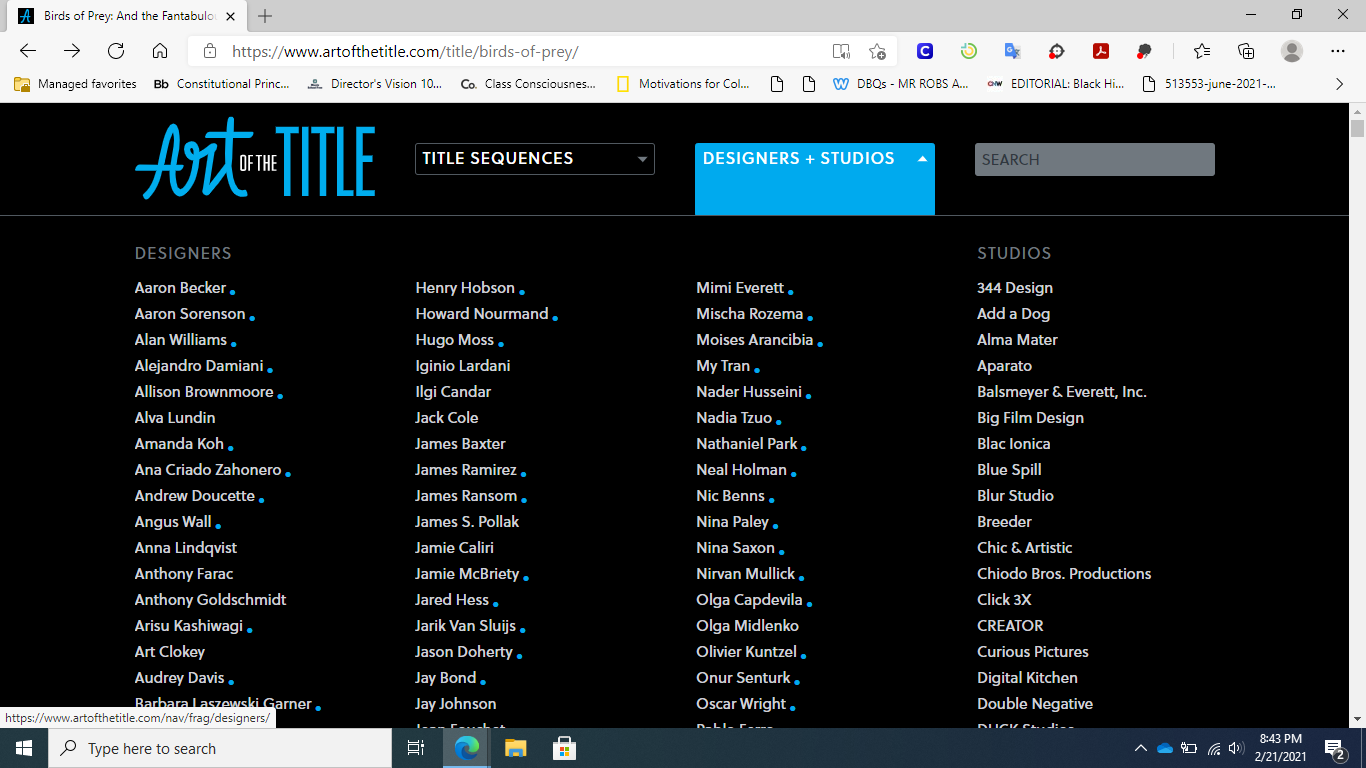
Task: Open the Favorites list
Action: point(1202,51)
